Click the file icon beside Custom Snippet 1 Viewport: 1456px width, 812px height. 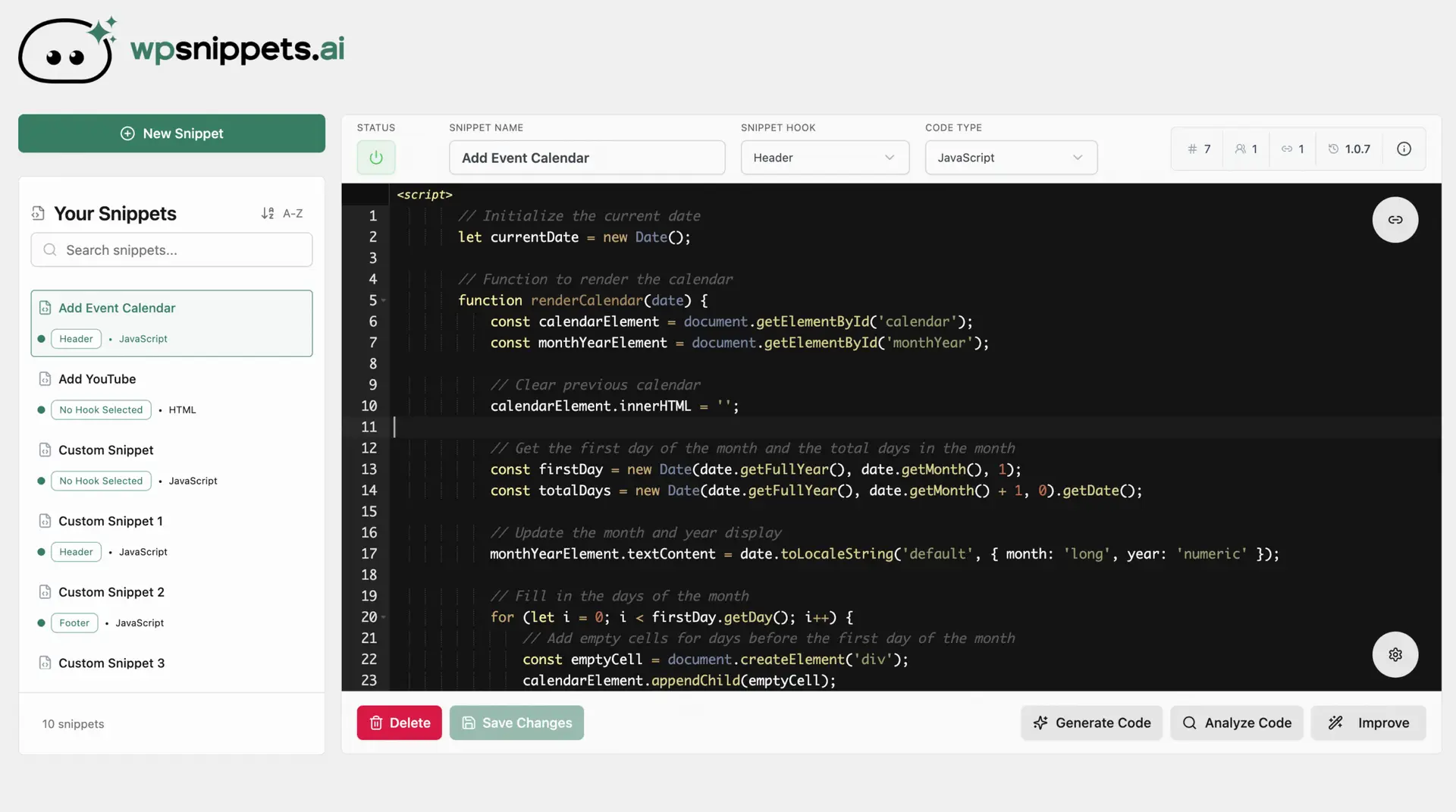coord(45,522)
